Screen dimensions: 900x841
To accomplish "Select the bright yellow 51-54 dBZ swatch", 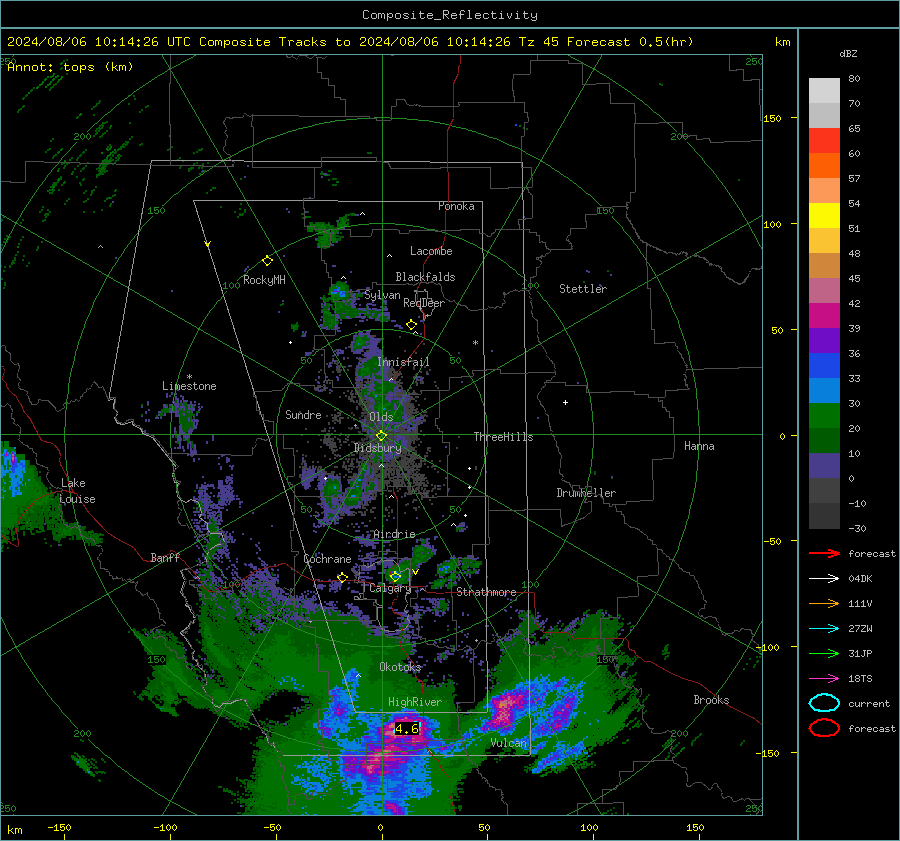I will tap(824, 216).
